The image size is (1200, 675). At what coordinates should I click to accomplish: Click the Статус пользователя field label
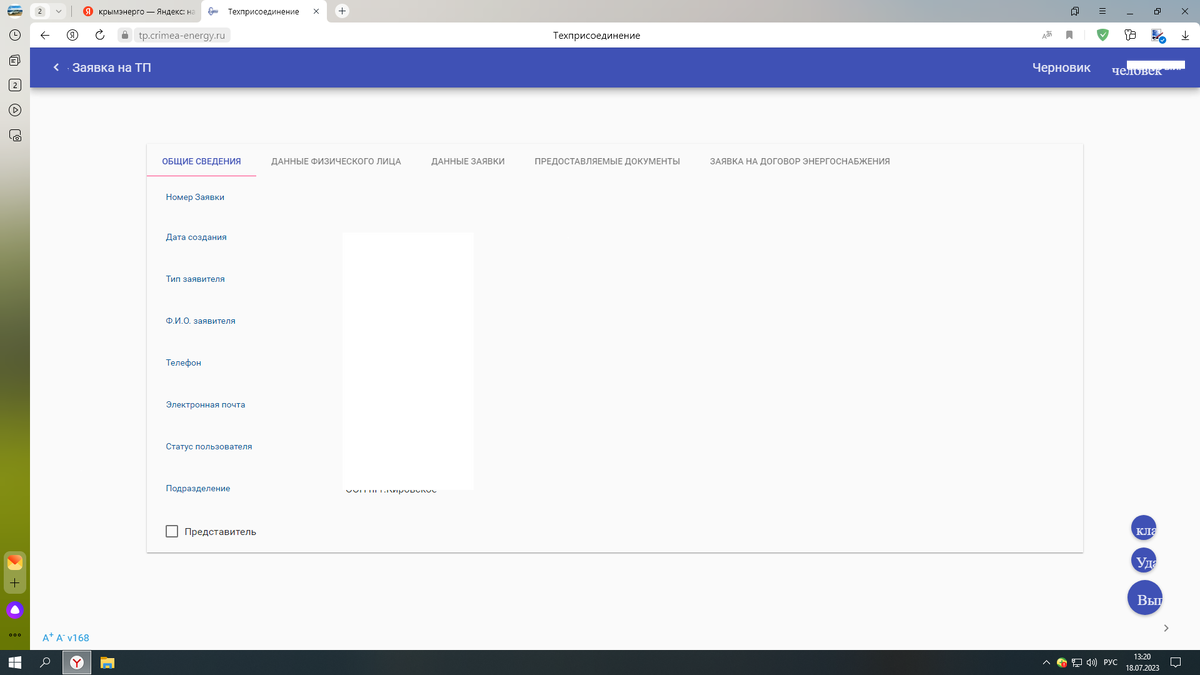[x=209, y=446]
